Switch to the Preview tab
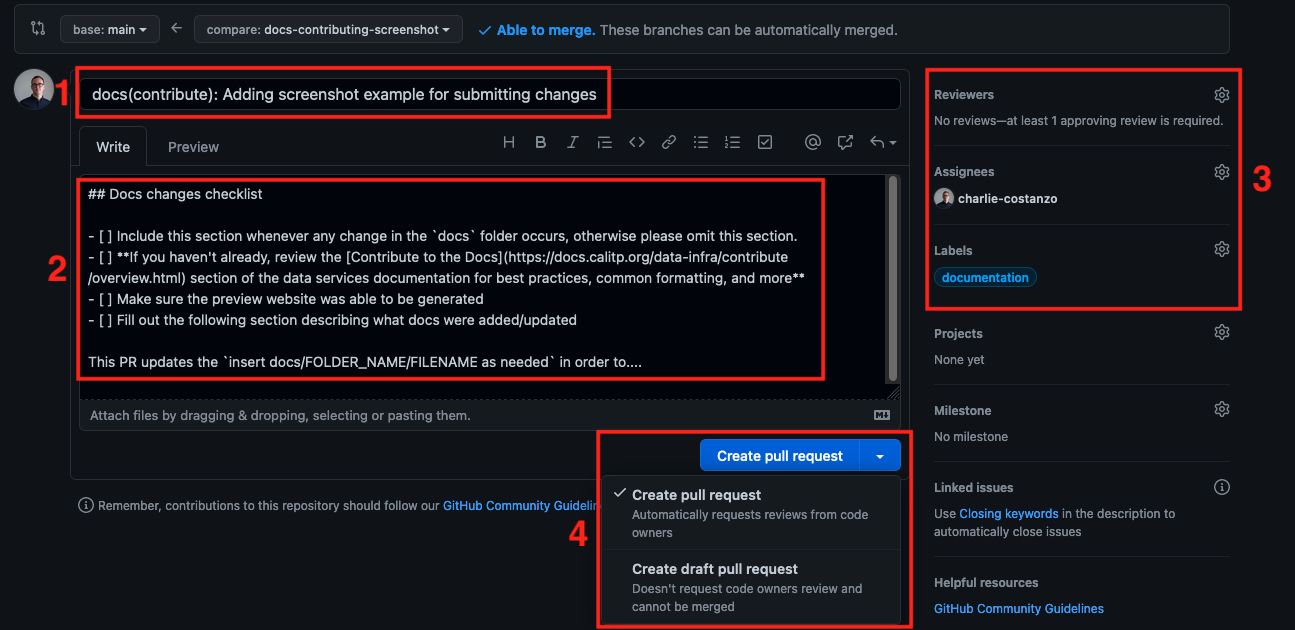Viewport: 1295px width, 630px height. (193, 147)
